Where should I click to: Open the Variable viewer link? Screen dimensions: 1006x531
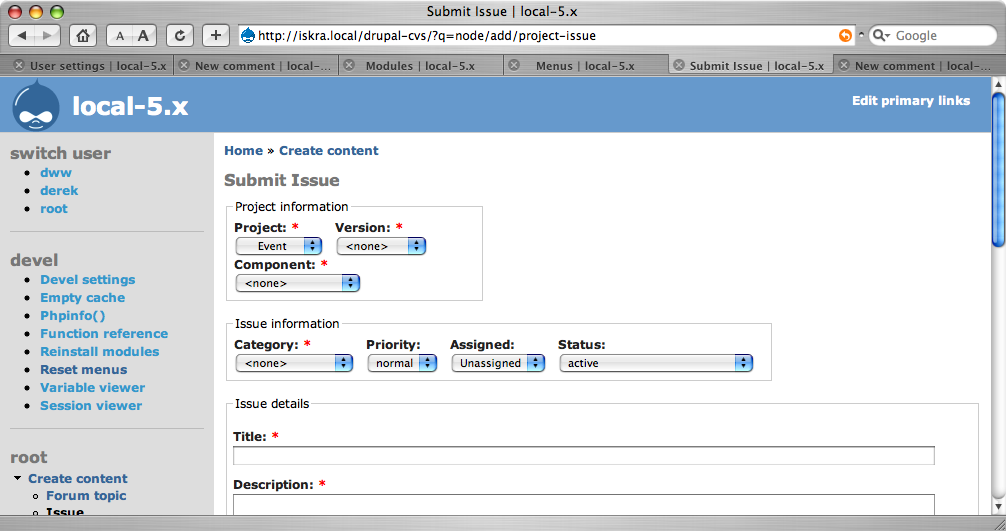[x=92, y=387]
